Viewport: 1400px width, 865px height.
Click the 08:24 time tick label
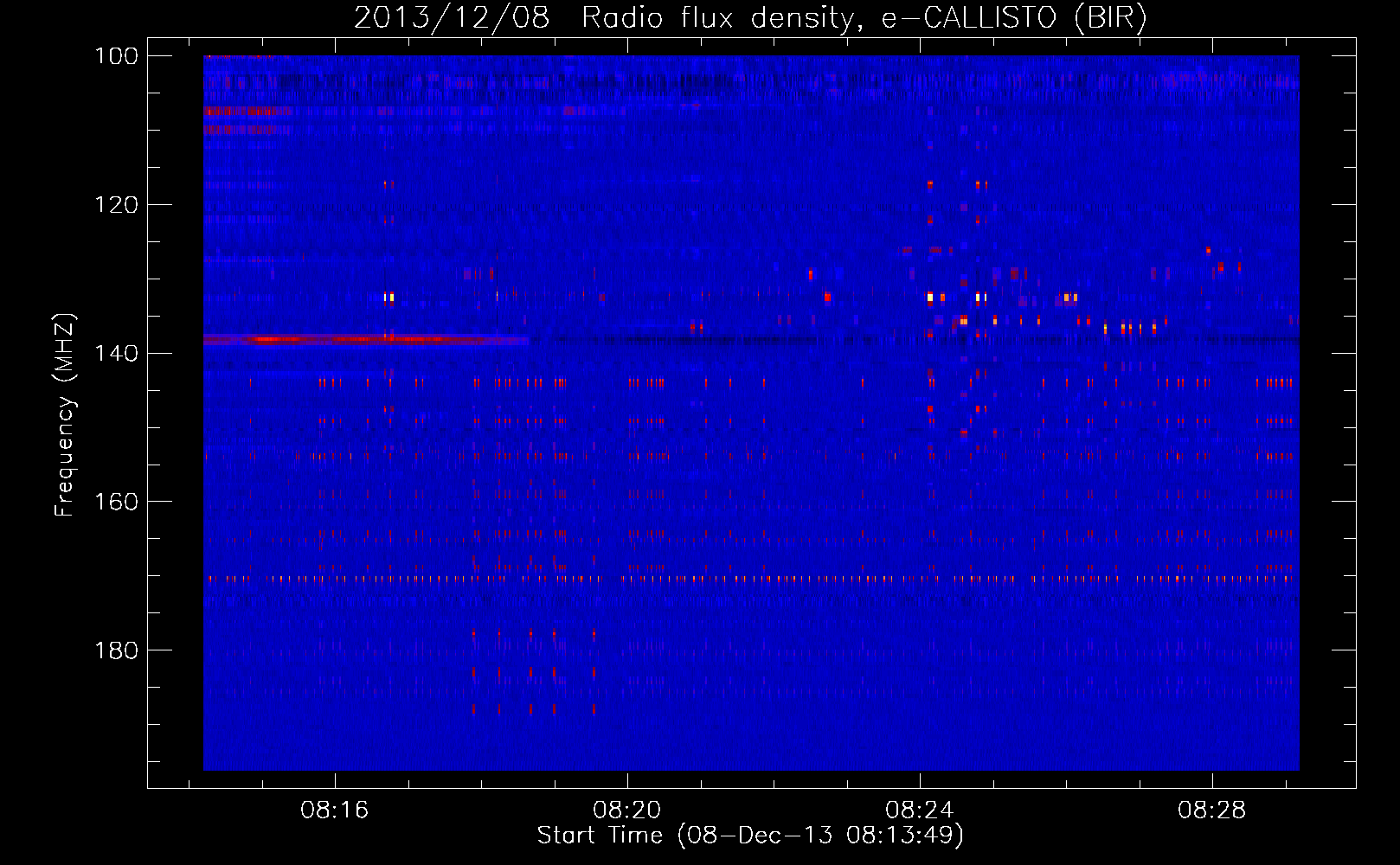pyautogui.click(x=920, y=811)
